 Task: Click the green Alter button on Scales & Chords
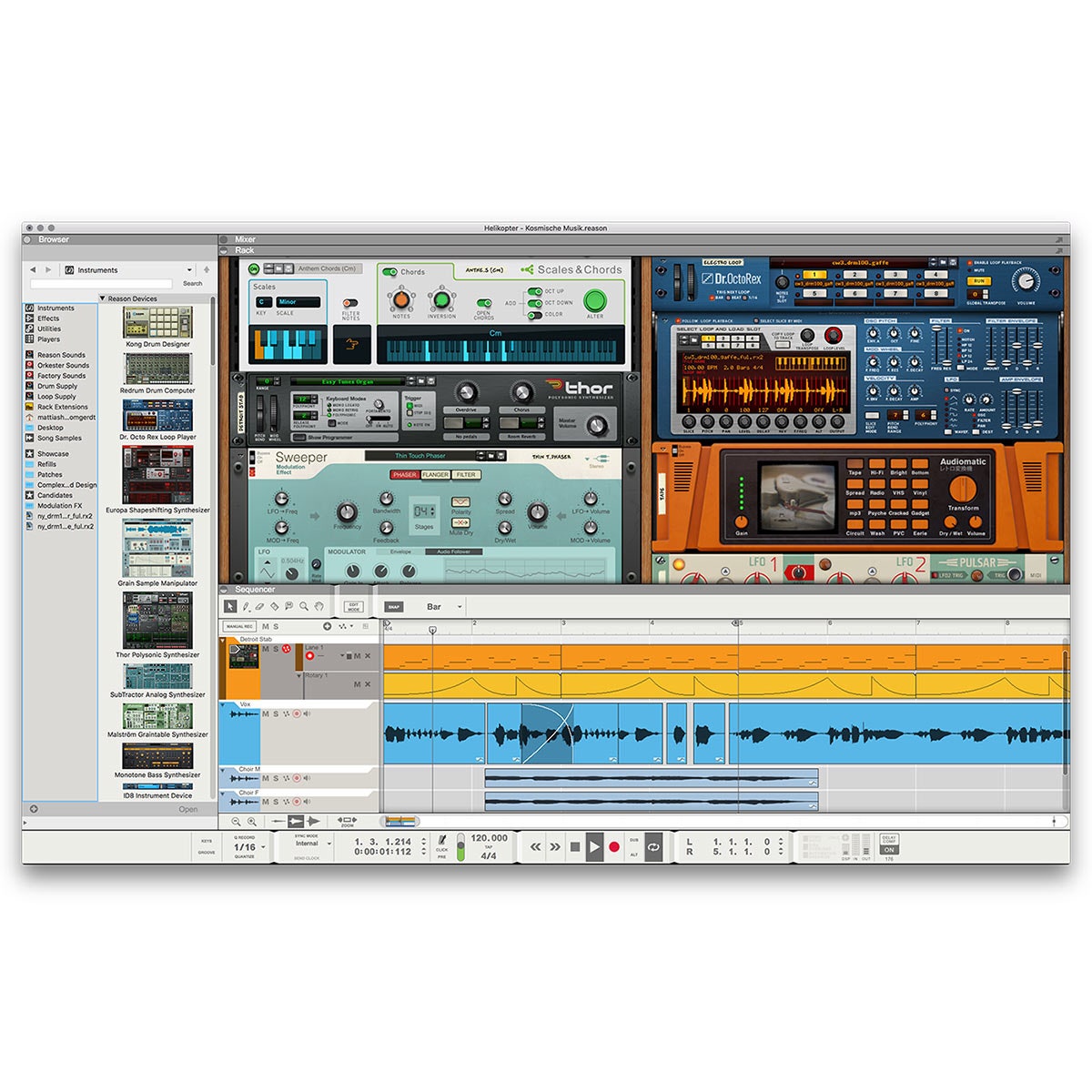595,300
